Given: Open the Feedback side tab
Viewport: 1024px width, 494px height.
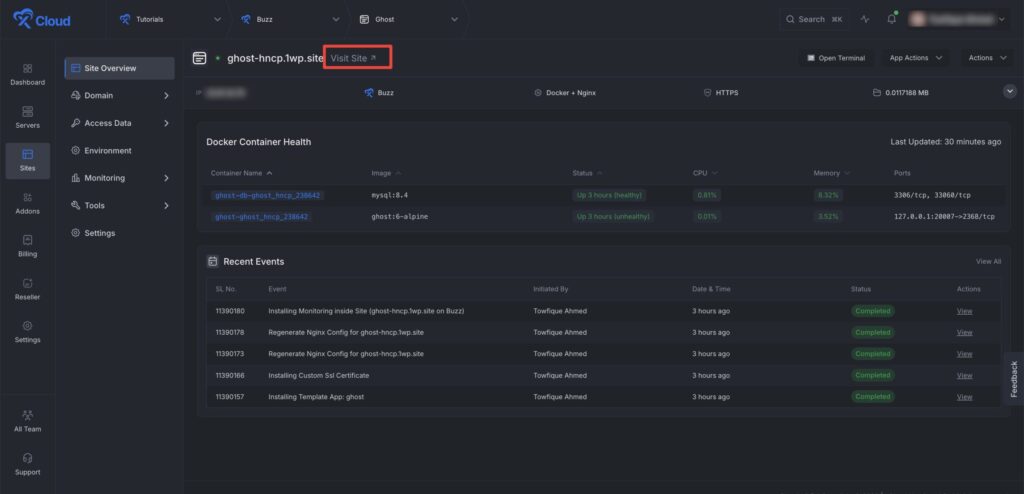Looking at the screenshot, I should (1014, 378).
